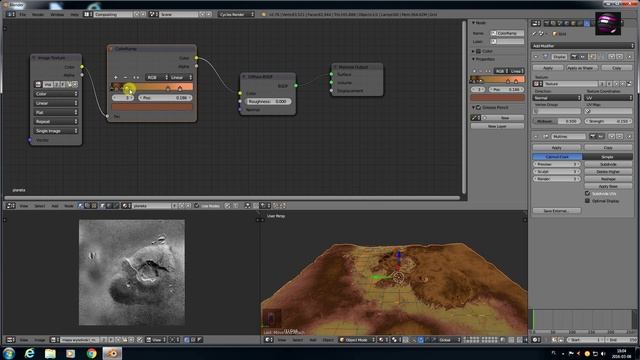Screen dimensions: 640x360
Task: Toggle the Optimal Display checkbox
Action: point(587,201)
